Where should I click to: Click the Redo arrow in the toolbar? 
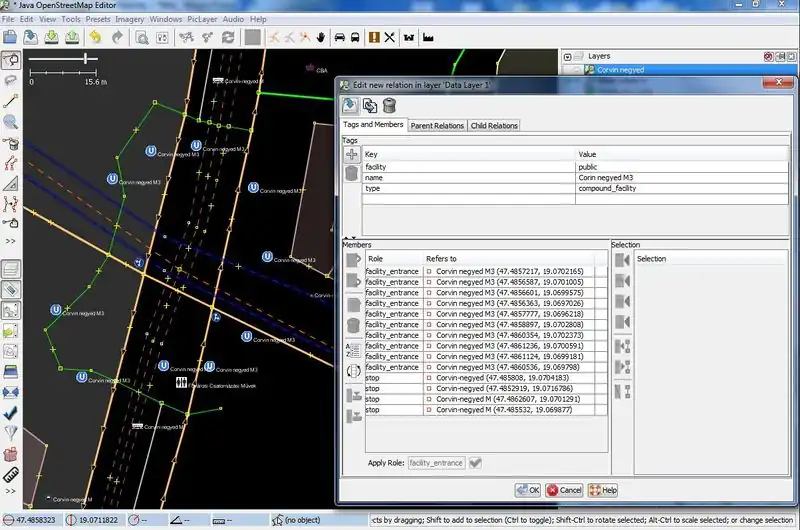point(117,37)
